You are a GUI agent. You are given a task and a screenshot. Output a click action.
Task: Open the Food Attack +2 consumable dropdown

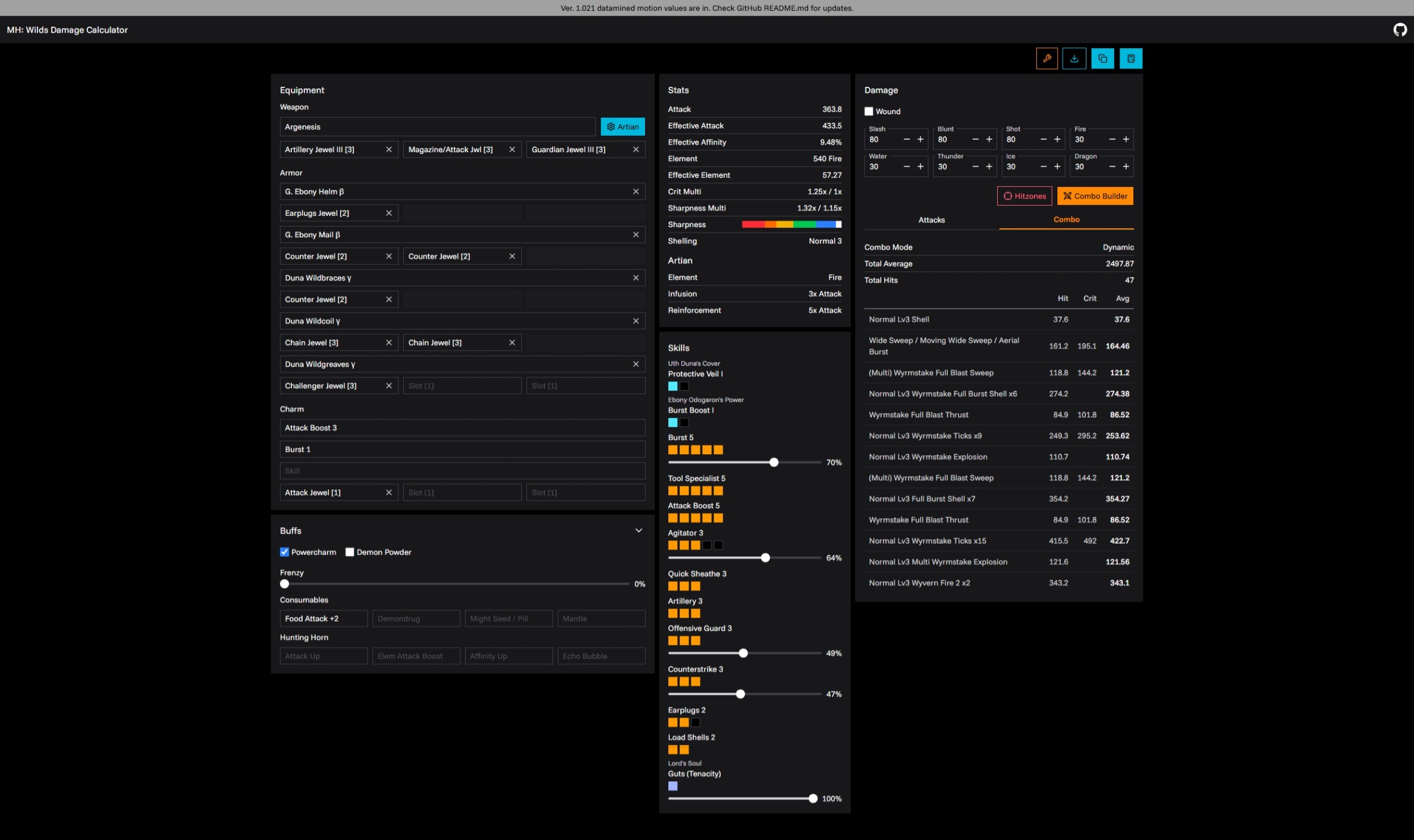(x=323, y=618)
